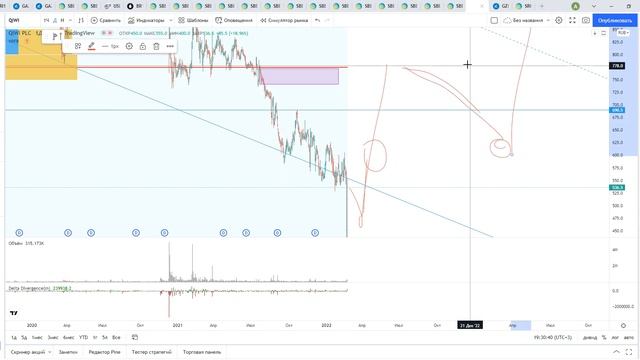Open the Торговая панель tab
The height and width of the screenshot is (360, 640).
click(x=202, y=352)
